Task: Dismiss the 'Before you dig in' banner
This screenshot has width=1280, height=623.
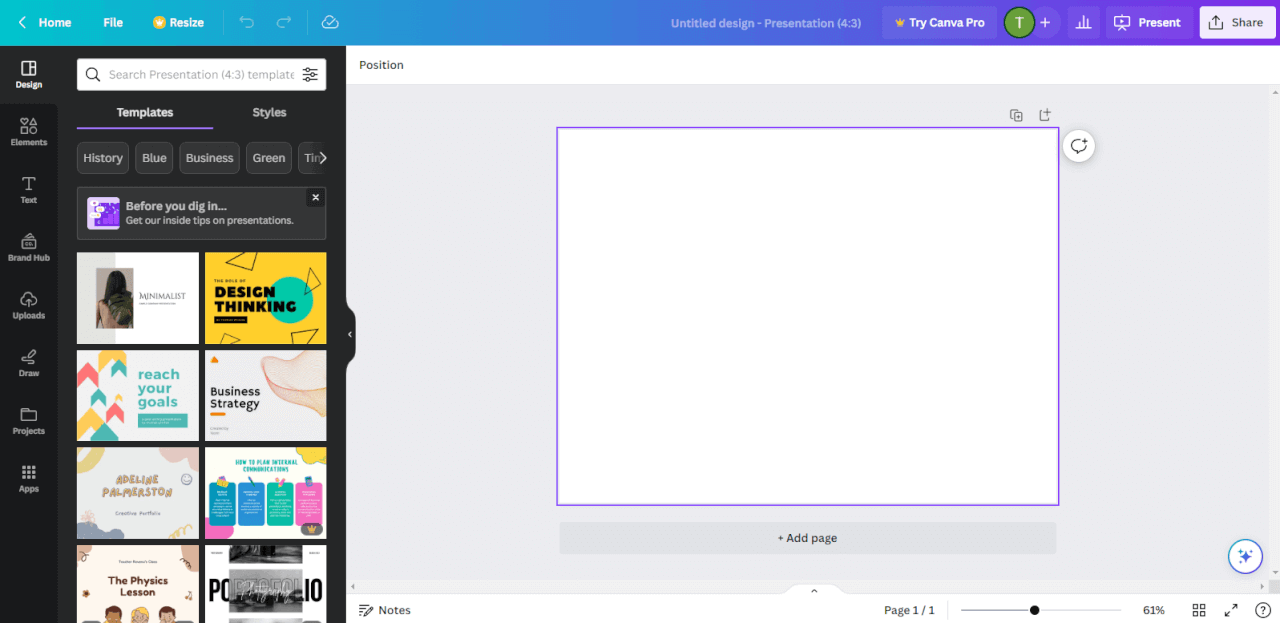Action: click(x=315, y=198)
